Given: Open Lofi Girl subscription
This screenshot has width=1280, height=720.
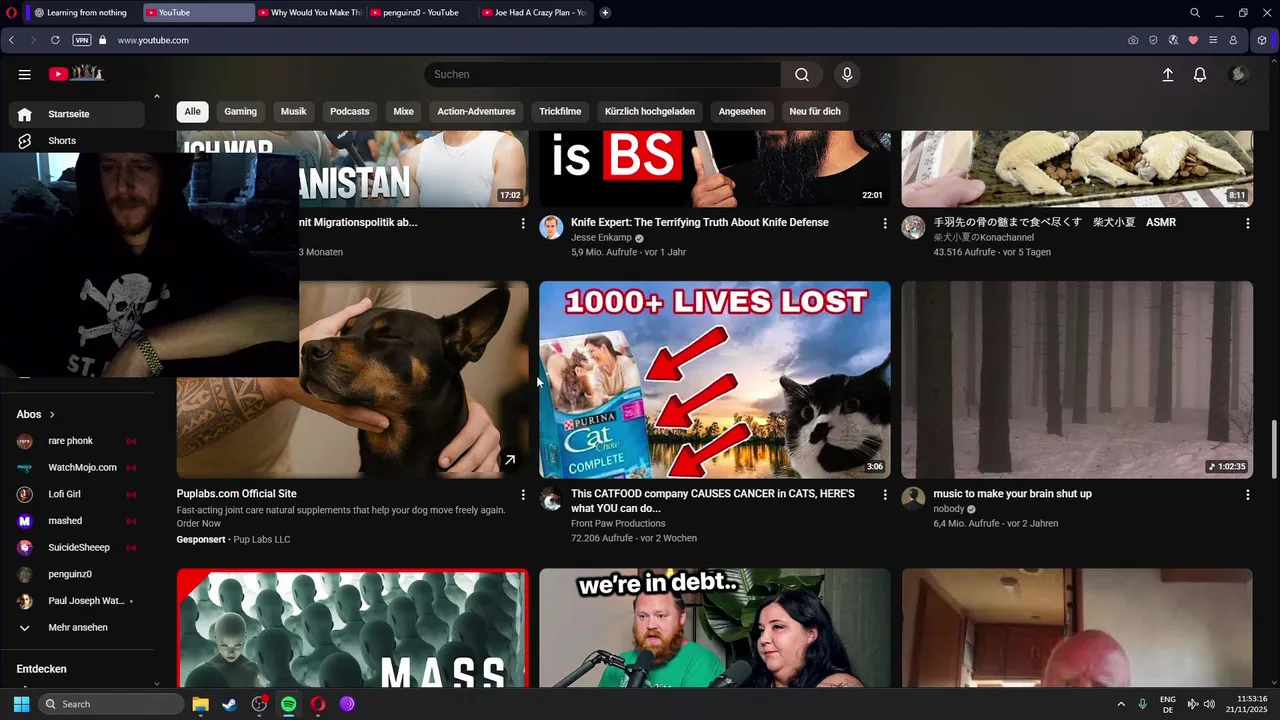Looking at the screenshot, I should point(77,494).
